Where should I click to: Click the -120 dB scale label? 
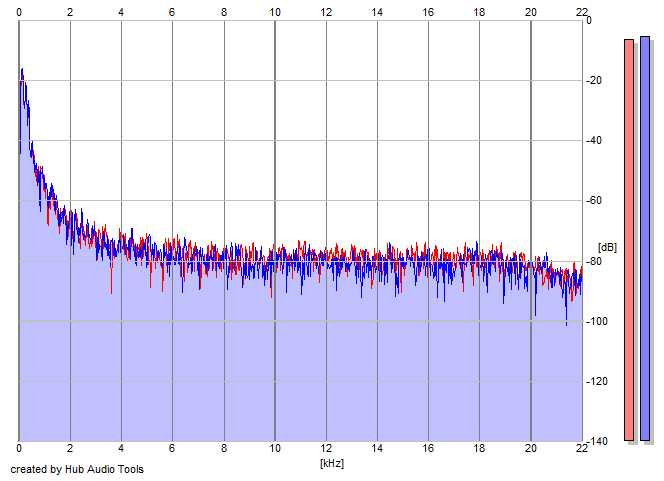point(596,381)
